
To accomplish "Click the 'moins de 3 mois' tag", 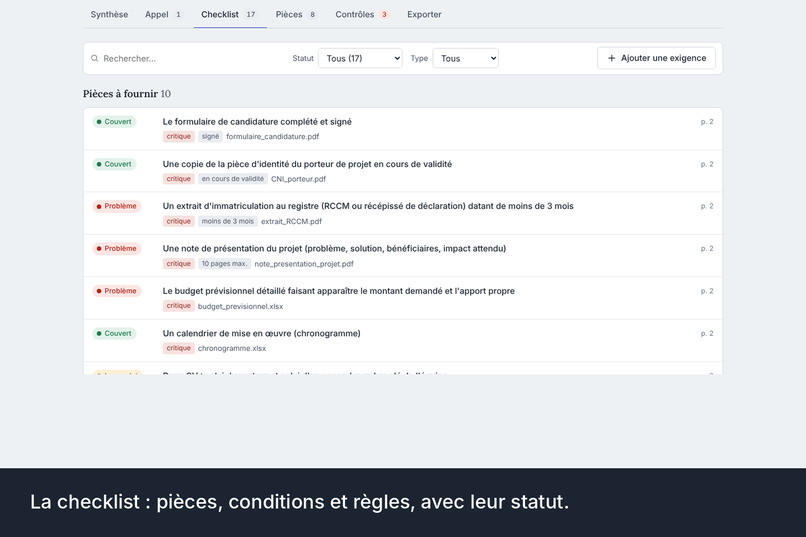I will coord(228,221).
